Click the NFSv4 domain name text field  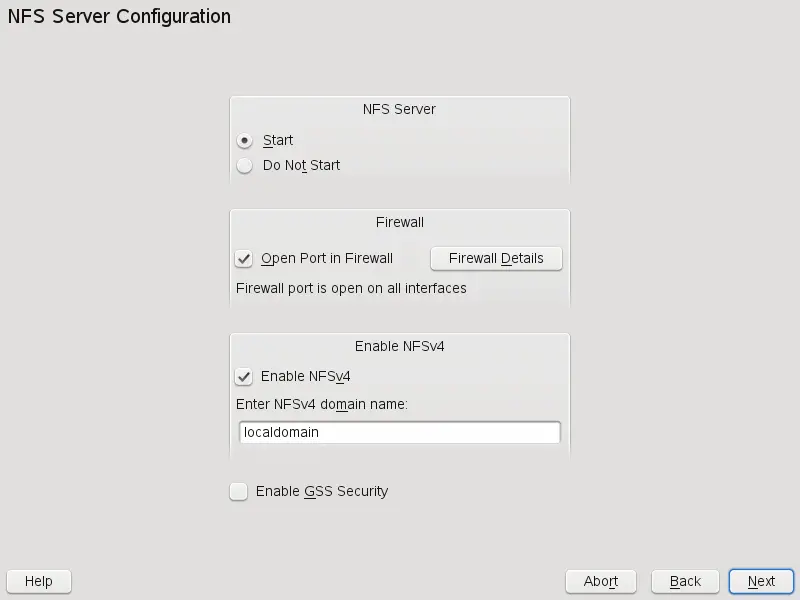pos(400,433)
